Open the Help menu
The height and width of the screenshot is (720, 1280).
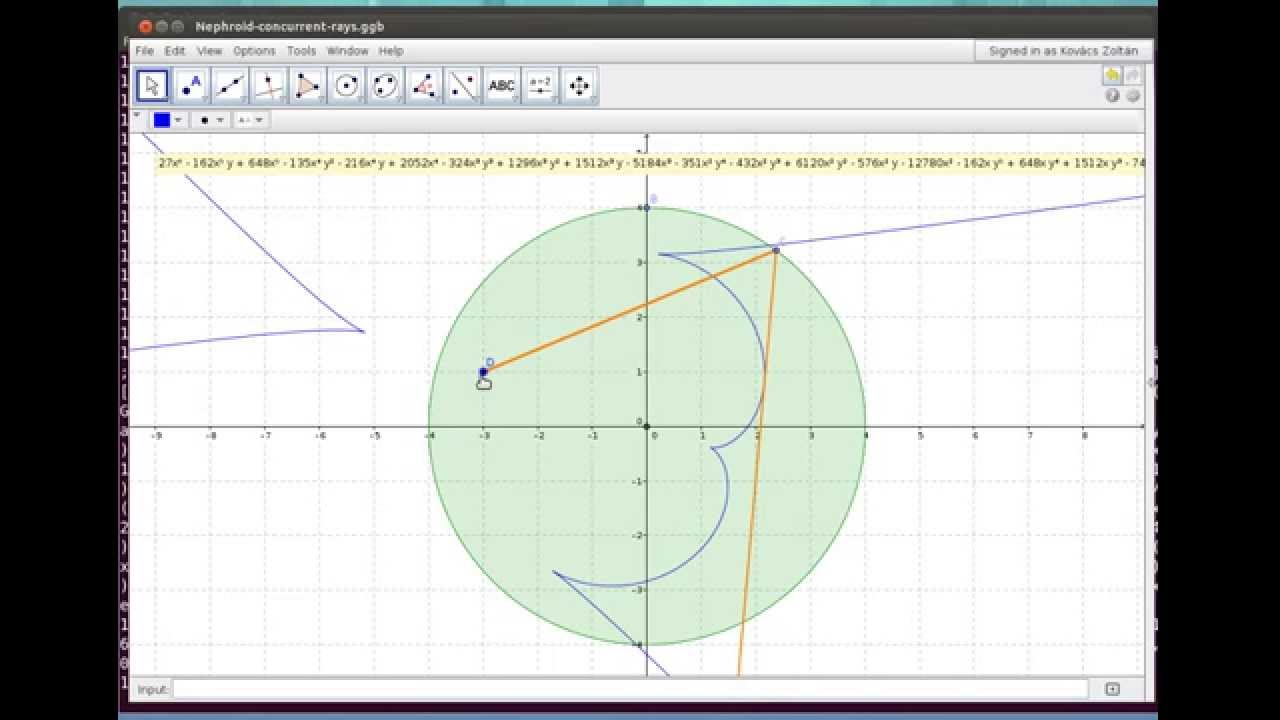(x=391, y=51)
